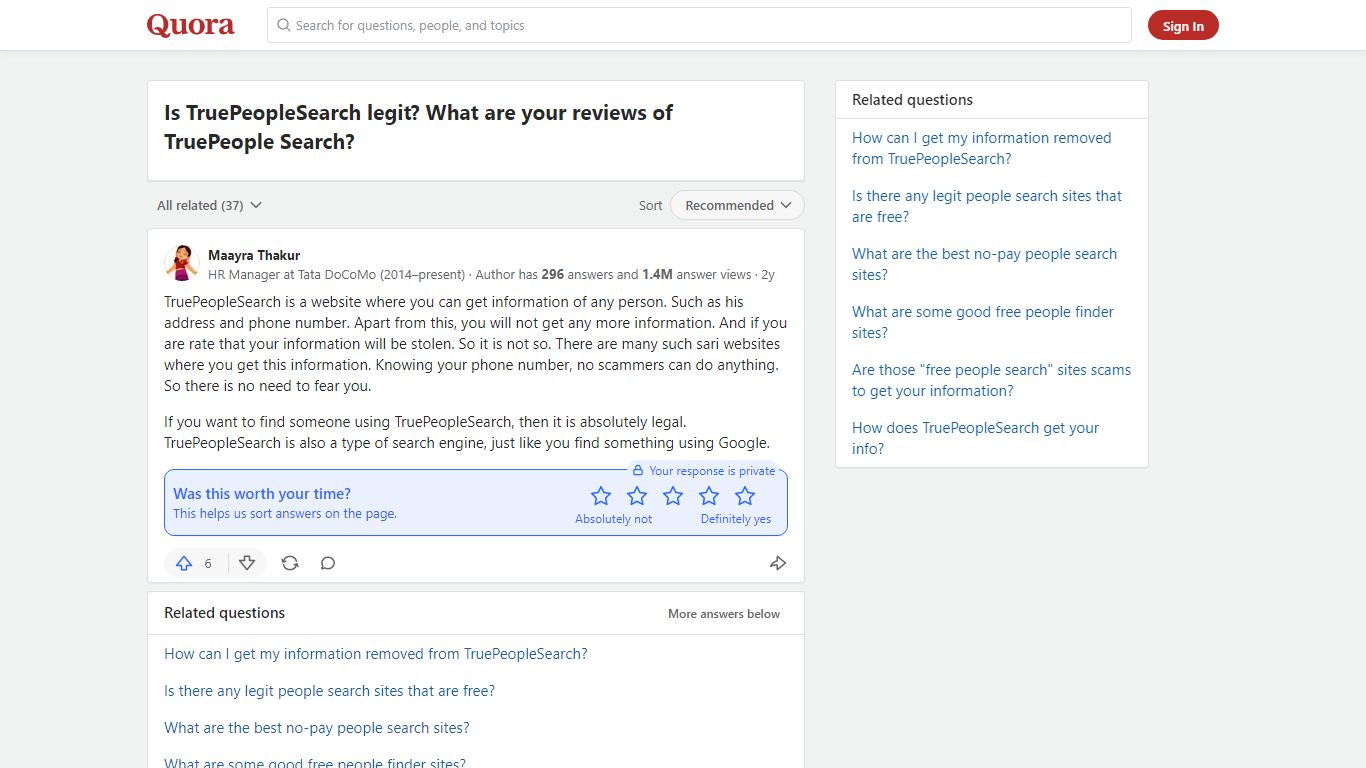The image size is (1366, 768).
Task: Open lower list 'any legit people search sites' link
Action: (x=330, y=691)
